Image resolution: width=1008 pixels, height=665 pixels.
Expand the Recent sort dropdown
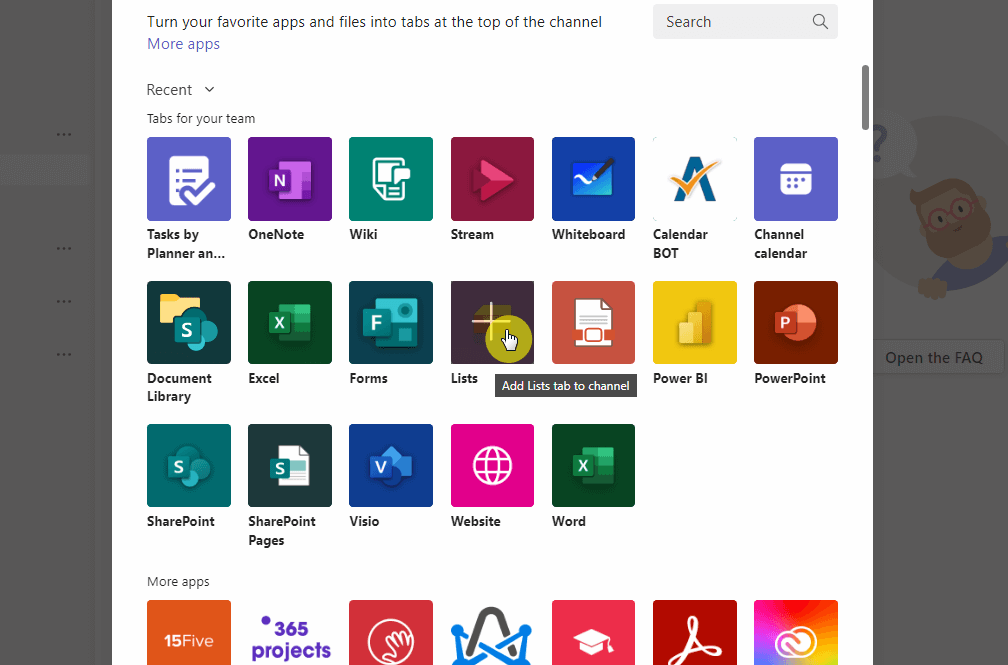181,89
